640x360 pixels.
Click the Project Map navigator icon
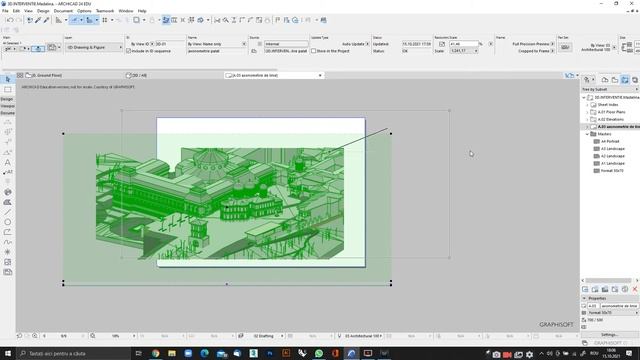click(x=605, y=80)
